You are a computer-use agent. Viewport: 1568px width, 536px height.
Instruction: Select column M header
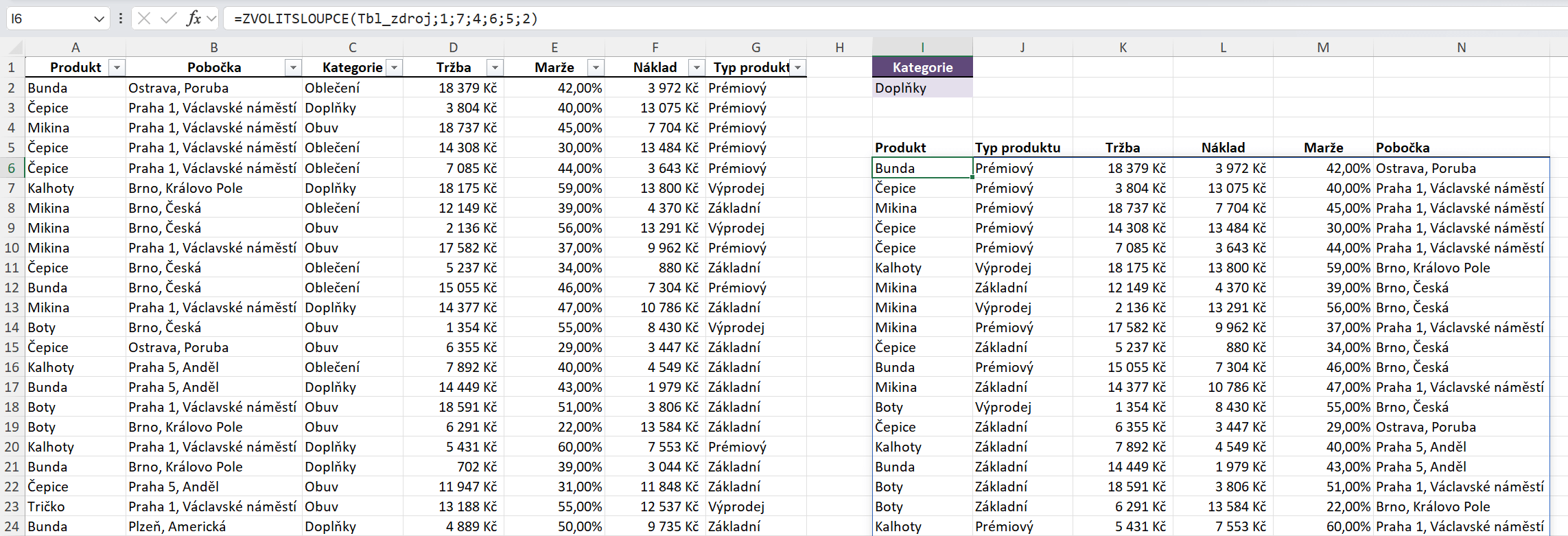1323,47
